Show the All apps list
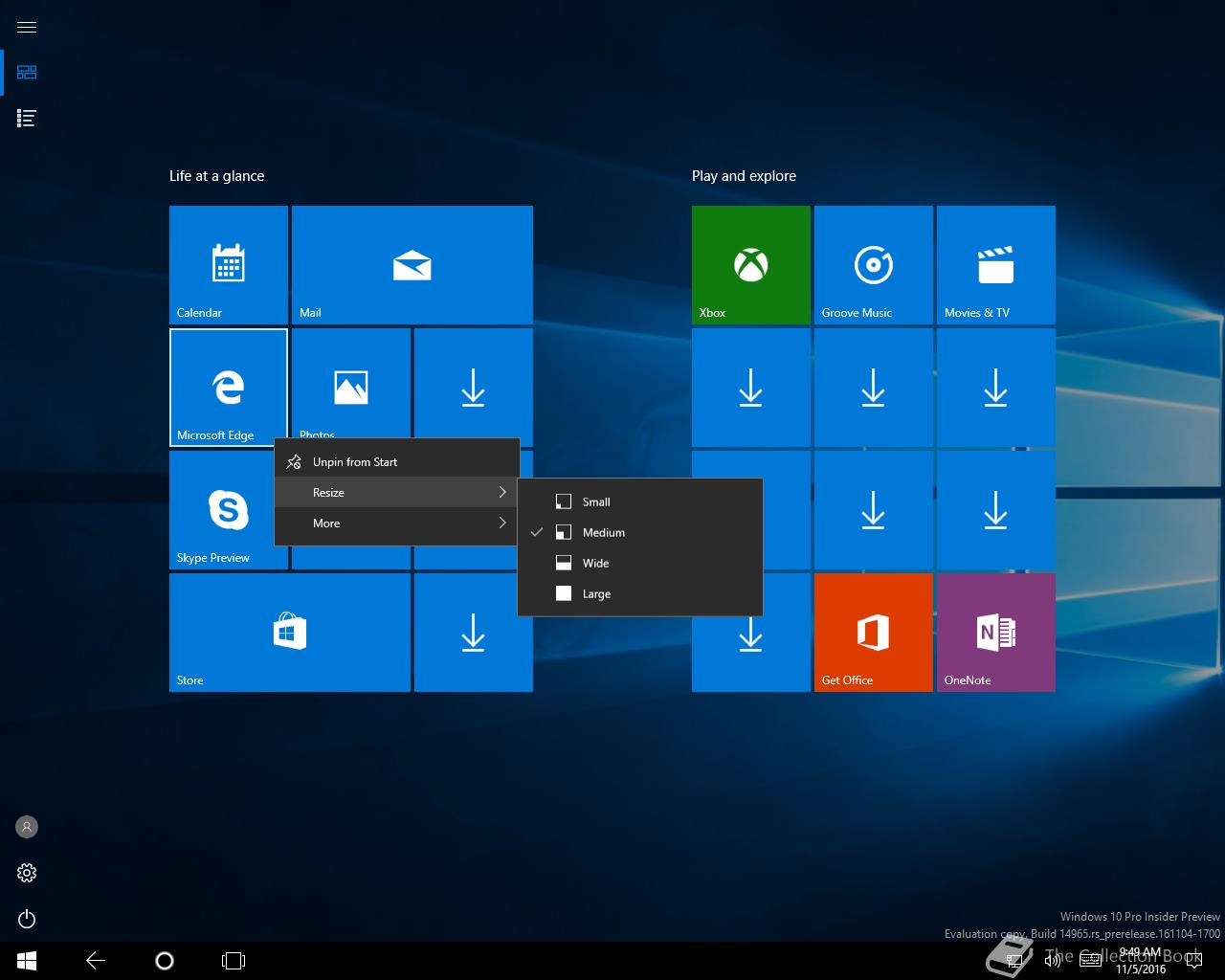1225x980 pixels. [x=27, y=119]
